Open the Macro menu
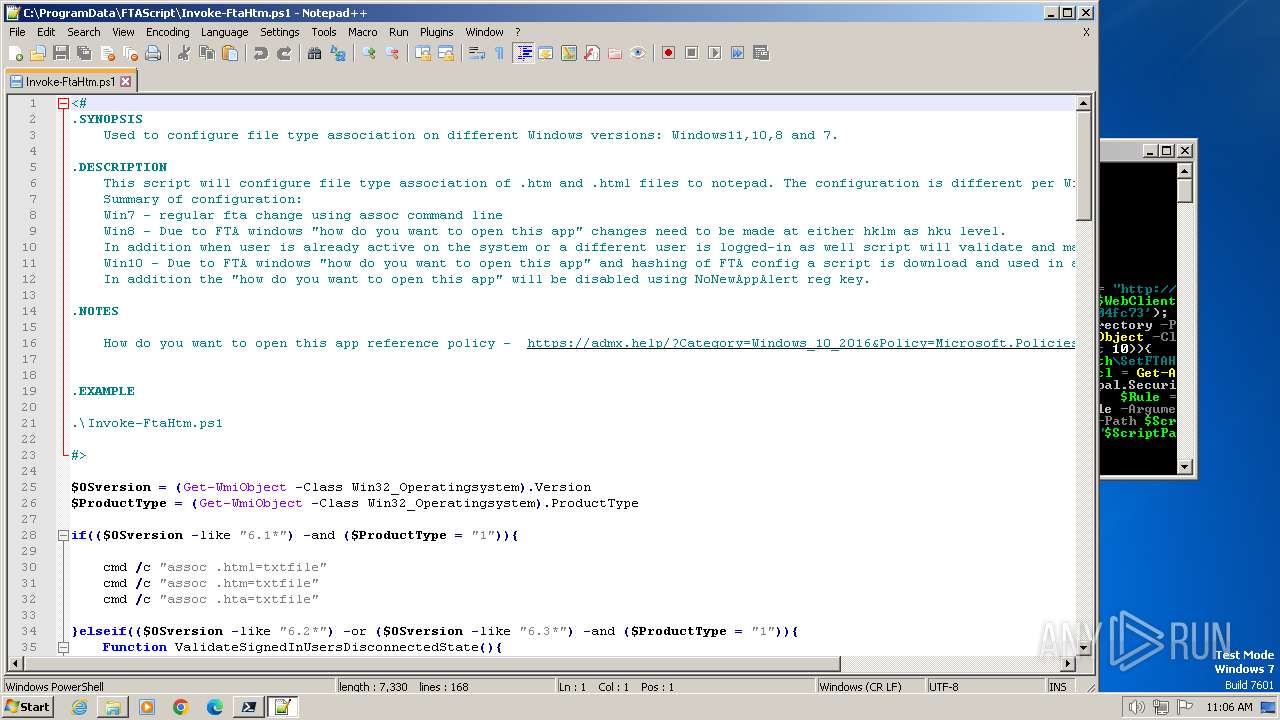Screen dimensions: 1280x720 click(362, 32)
